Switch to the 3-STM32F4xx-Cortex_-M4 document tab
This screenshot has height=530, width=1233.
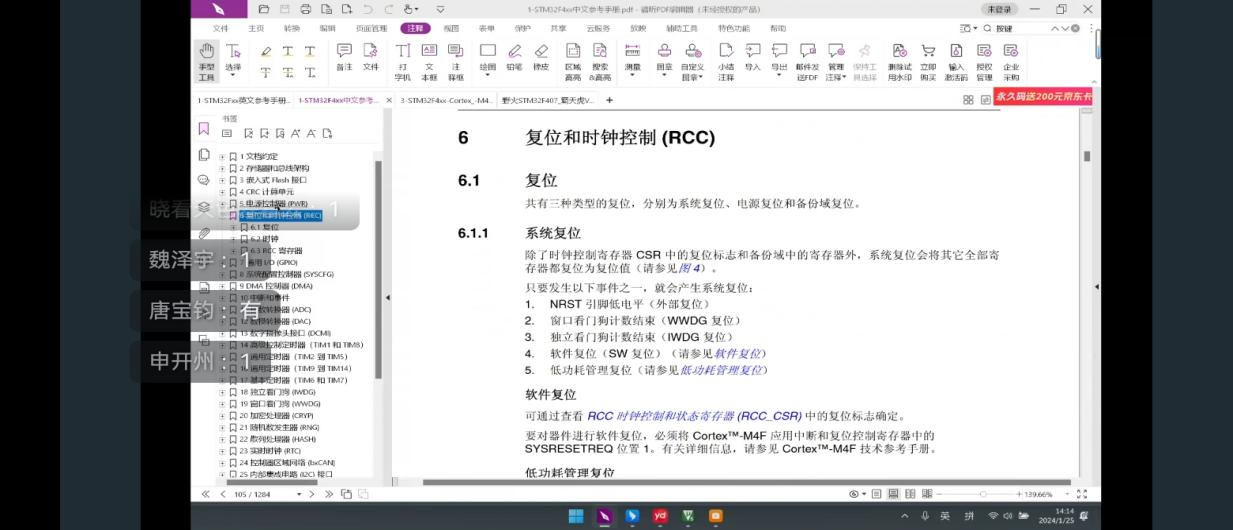[x=446, y=100]
